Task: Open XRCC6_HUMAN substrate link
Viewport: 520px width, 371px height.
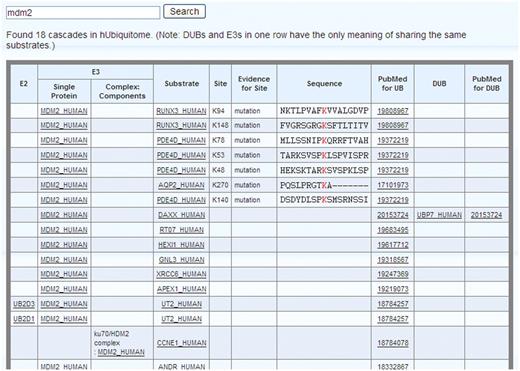Action: pos(181,274)
